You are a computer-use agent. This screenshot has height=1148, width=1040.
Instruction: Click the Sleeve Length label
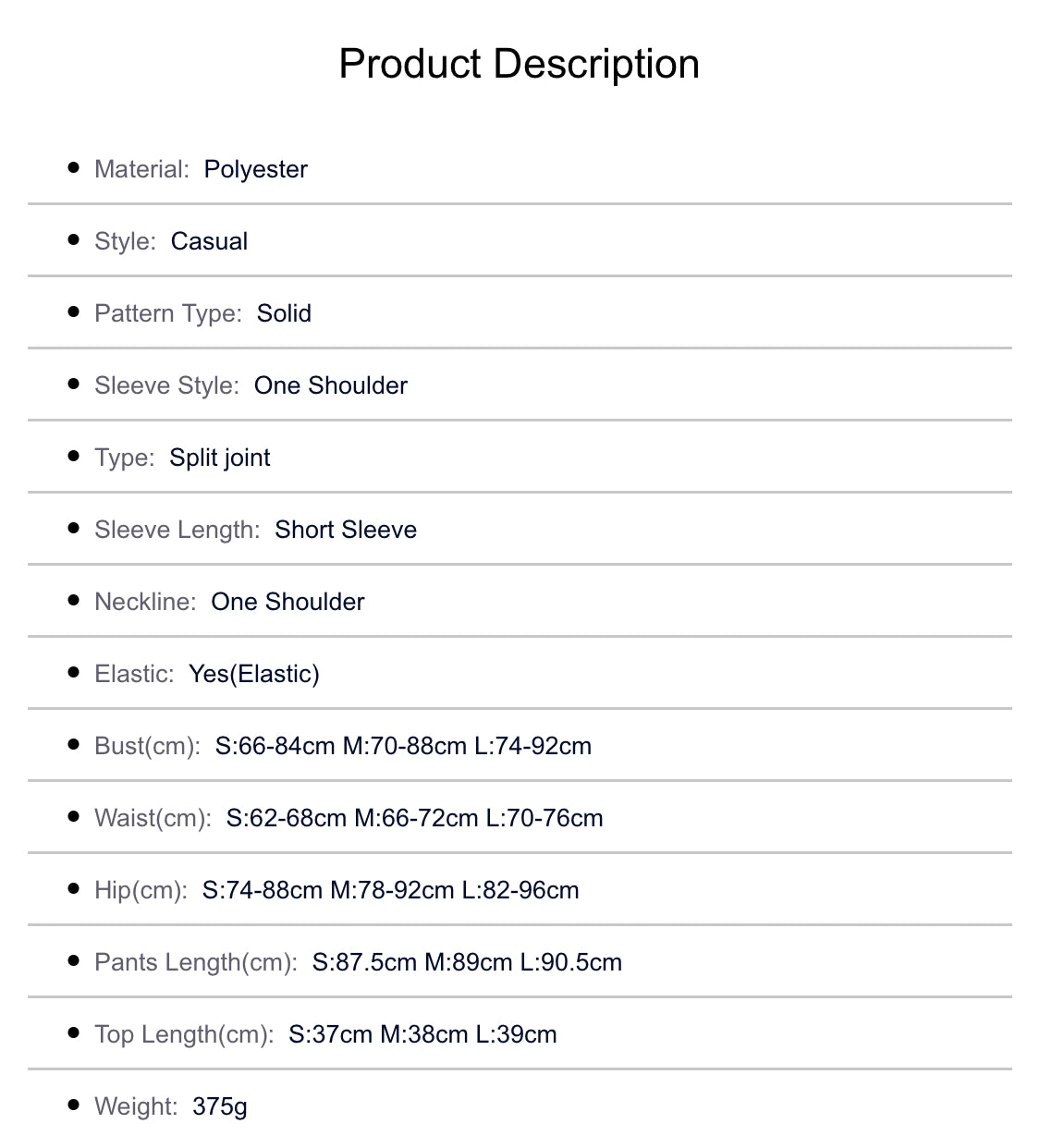coord(177,530)
